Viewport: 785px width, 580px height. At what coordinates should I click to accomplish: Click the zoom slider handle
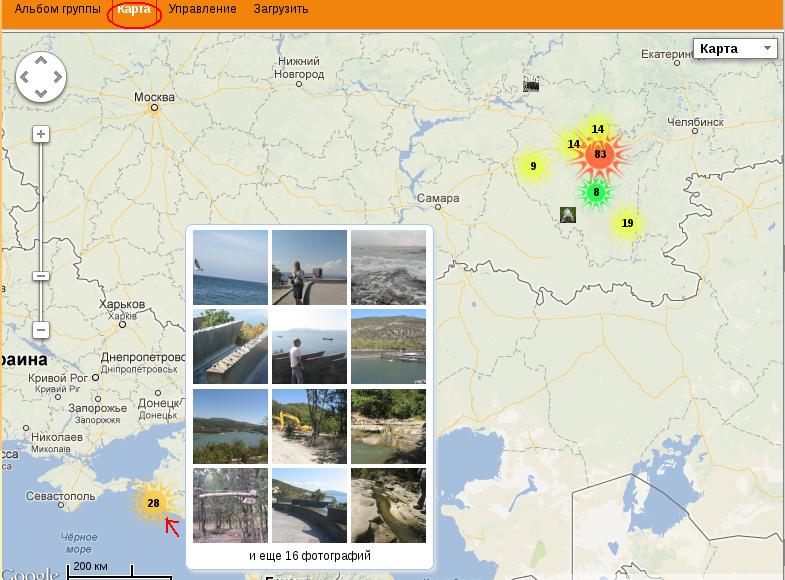tap(41, 276)
